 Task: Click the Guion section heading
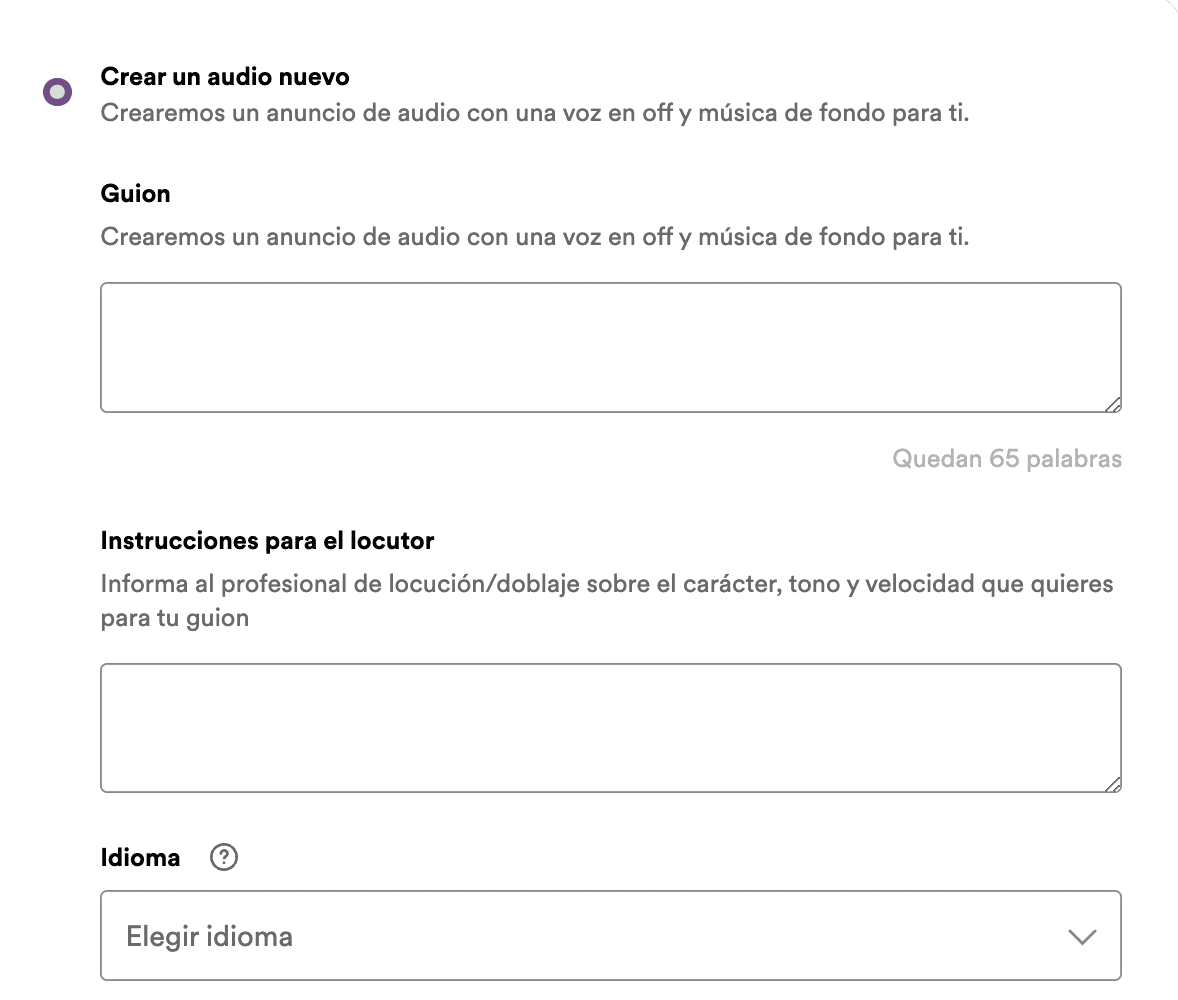coord(135,193)
